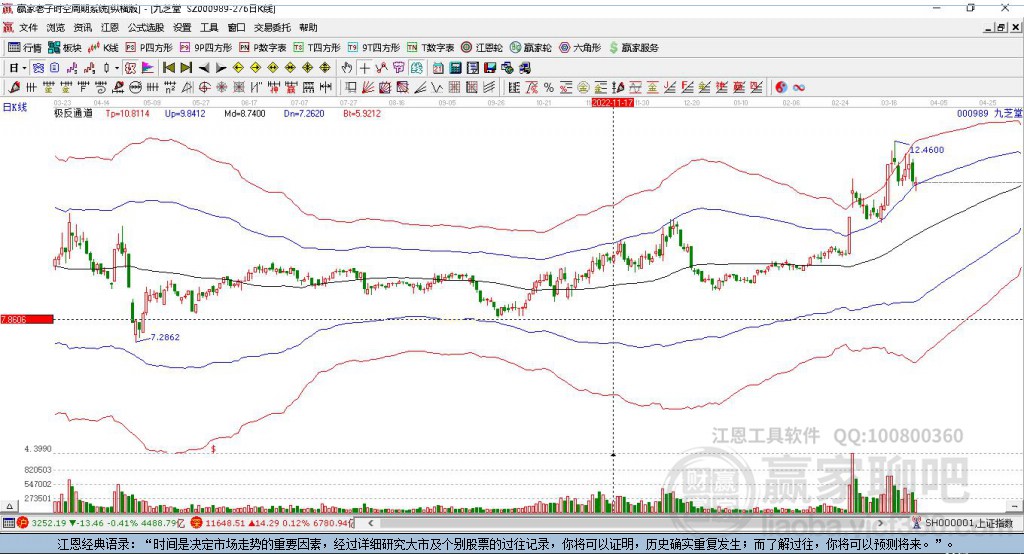The height and width of the screenshot is (554, 1024).
Task: Expand the candlestick style dropdown arrow
Action: click(x=117, y=68)
